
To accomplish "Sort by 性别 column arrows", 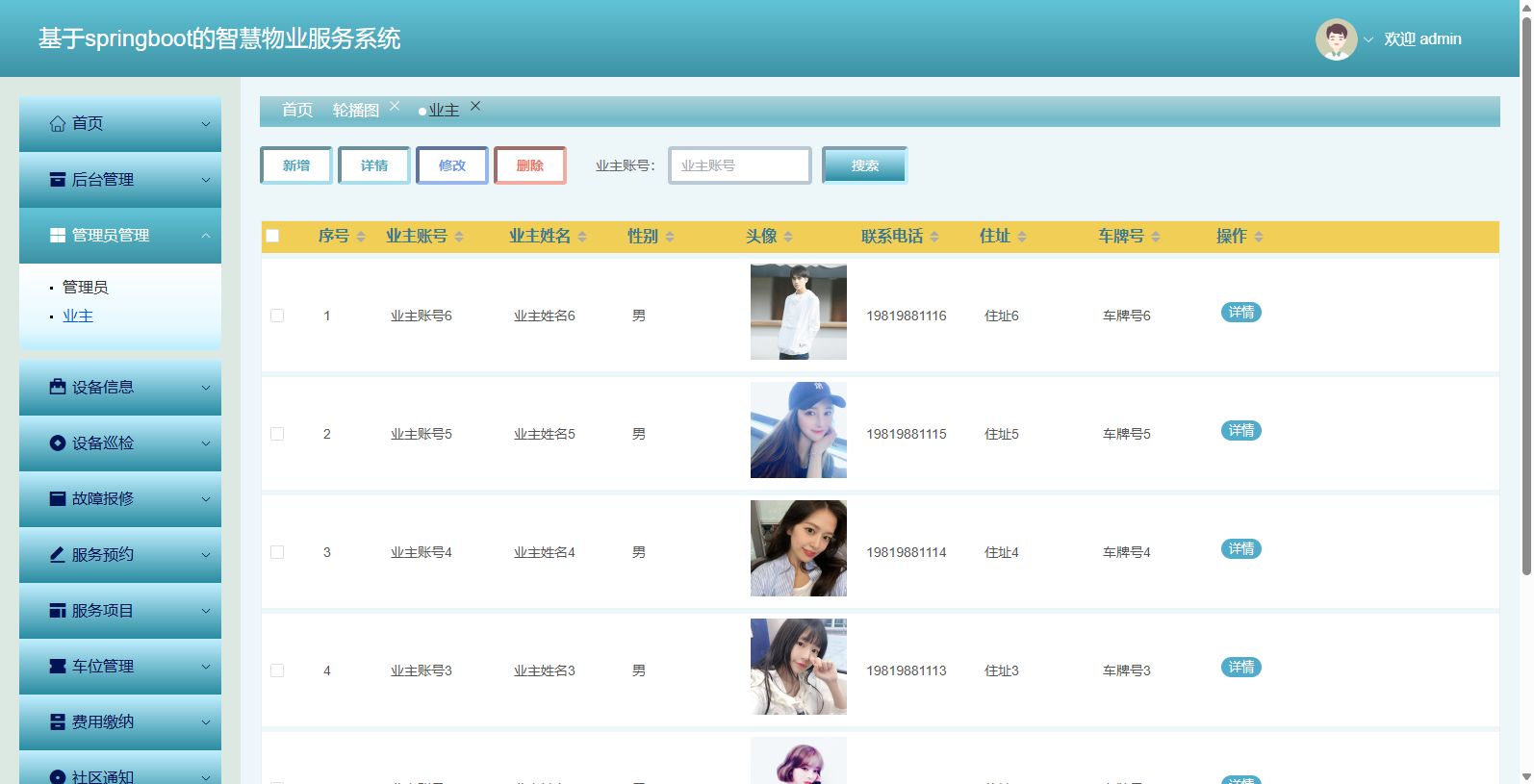I will (670, 237).
